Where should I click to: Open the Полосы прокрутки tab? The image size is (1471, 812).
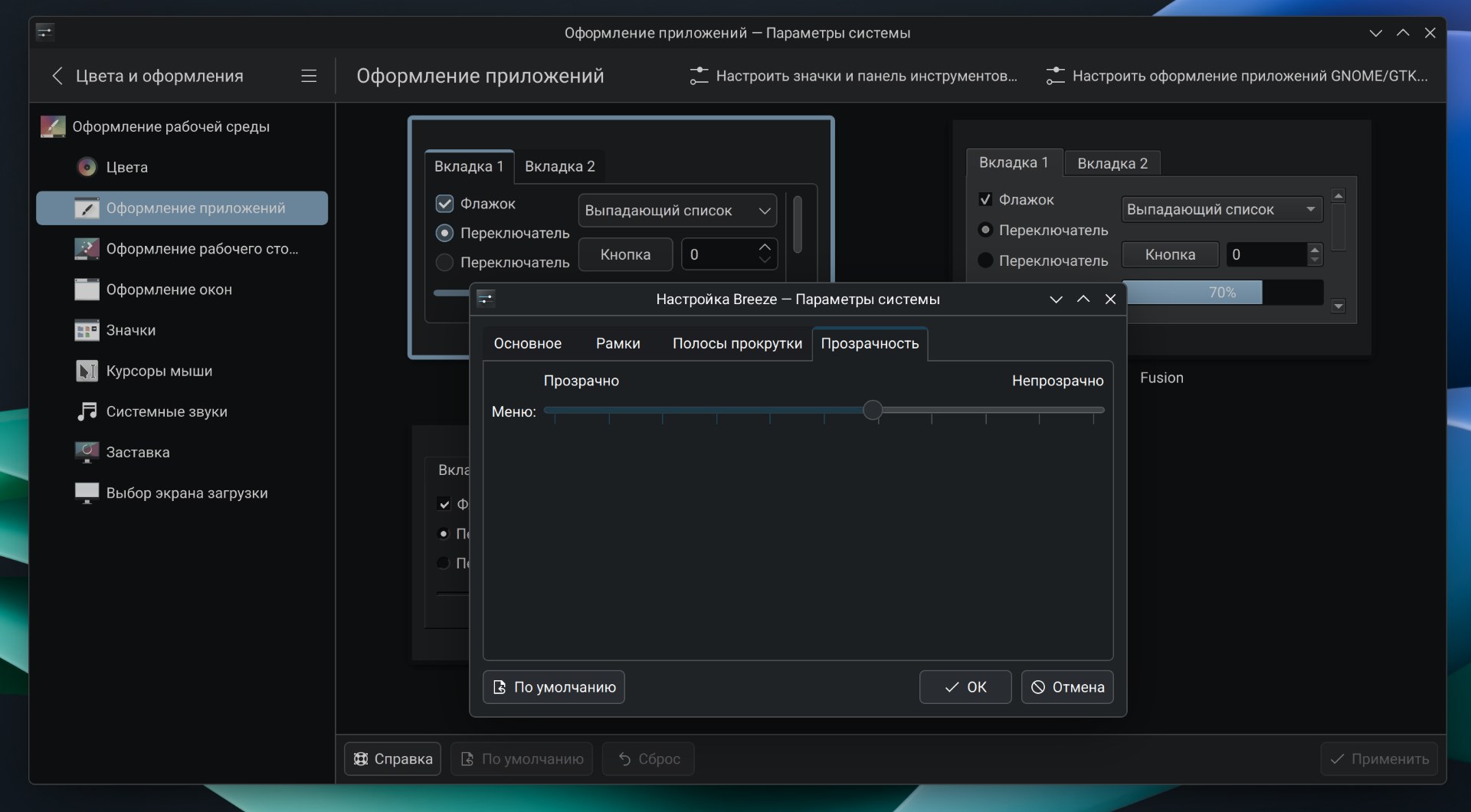[x=737, y=344]
